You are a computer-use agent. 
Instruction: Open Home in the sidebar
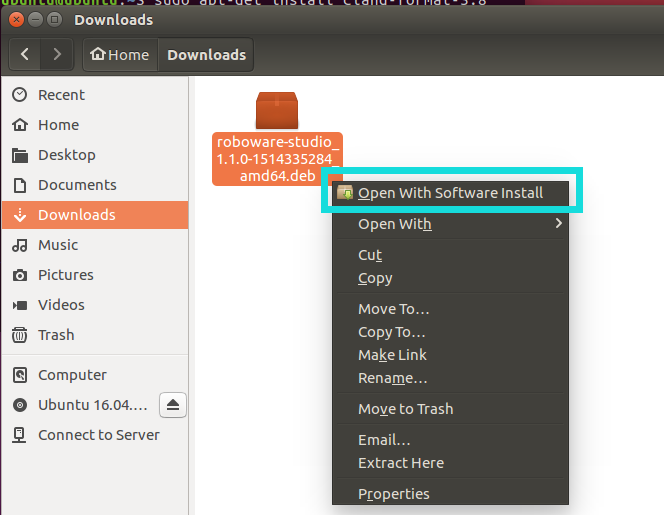tap(95, 125)
